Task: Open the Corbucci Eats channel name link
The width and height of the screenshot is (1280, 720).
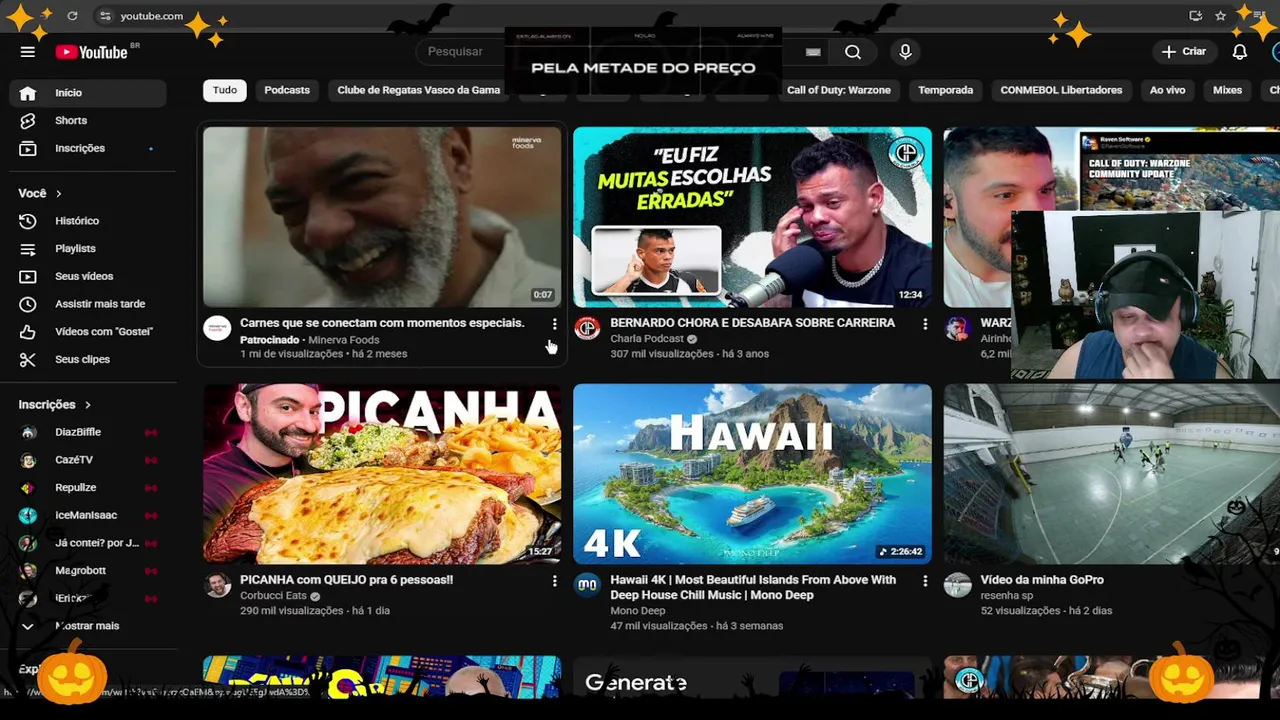Action: click(274, 596)
